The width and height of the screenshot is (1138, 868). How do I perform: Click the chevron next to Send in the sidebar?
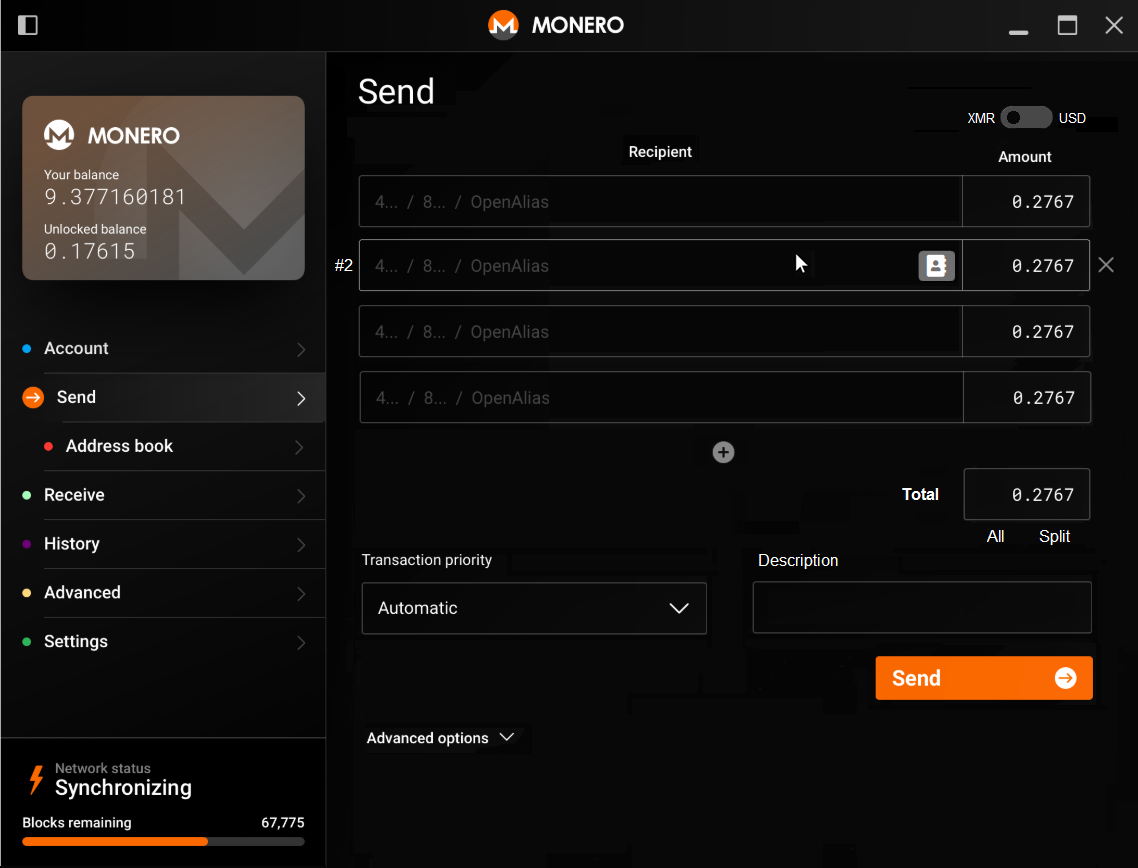click(300, 398)
